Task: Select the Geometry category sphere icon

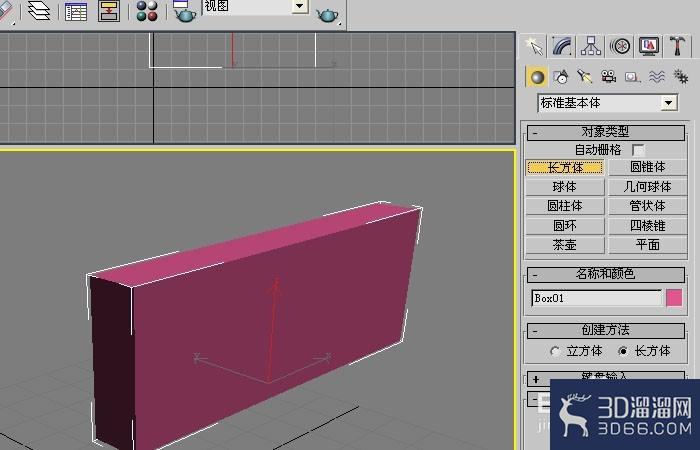Action: click(537, 77)
